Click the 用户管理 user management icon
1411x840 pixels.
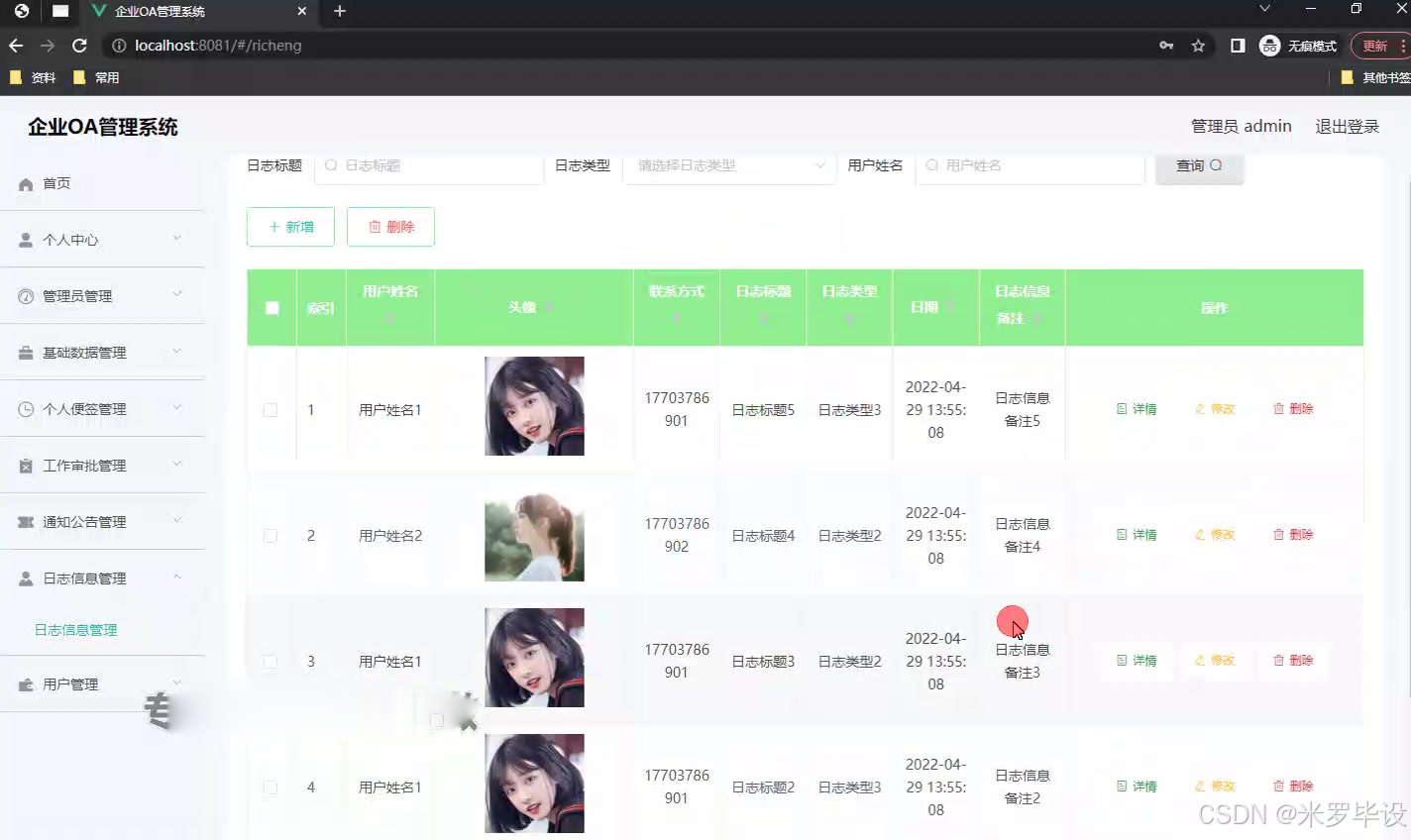coord(28,683)
